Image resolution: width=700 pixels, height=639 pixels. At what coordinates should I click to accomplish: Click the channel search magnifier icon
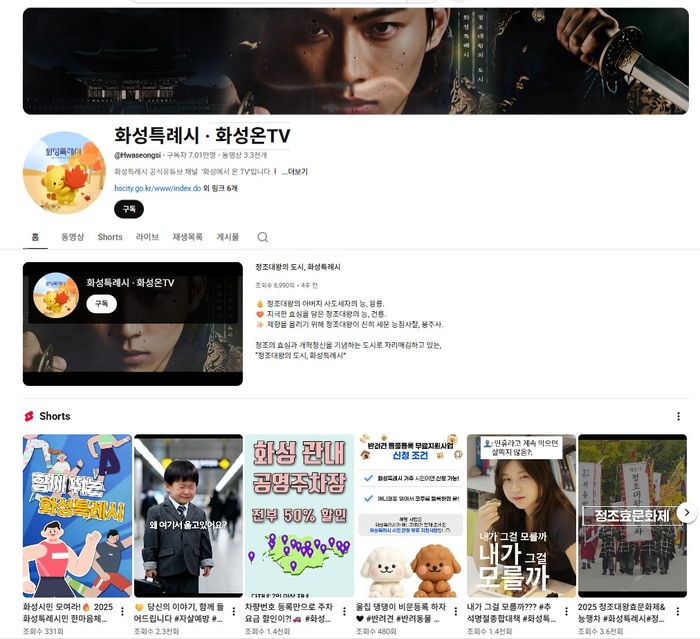[x=262, y=237]
